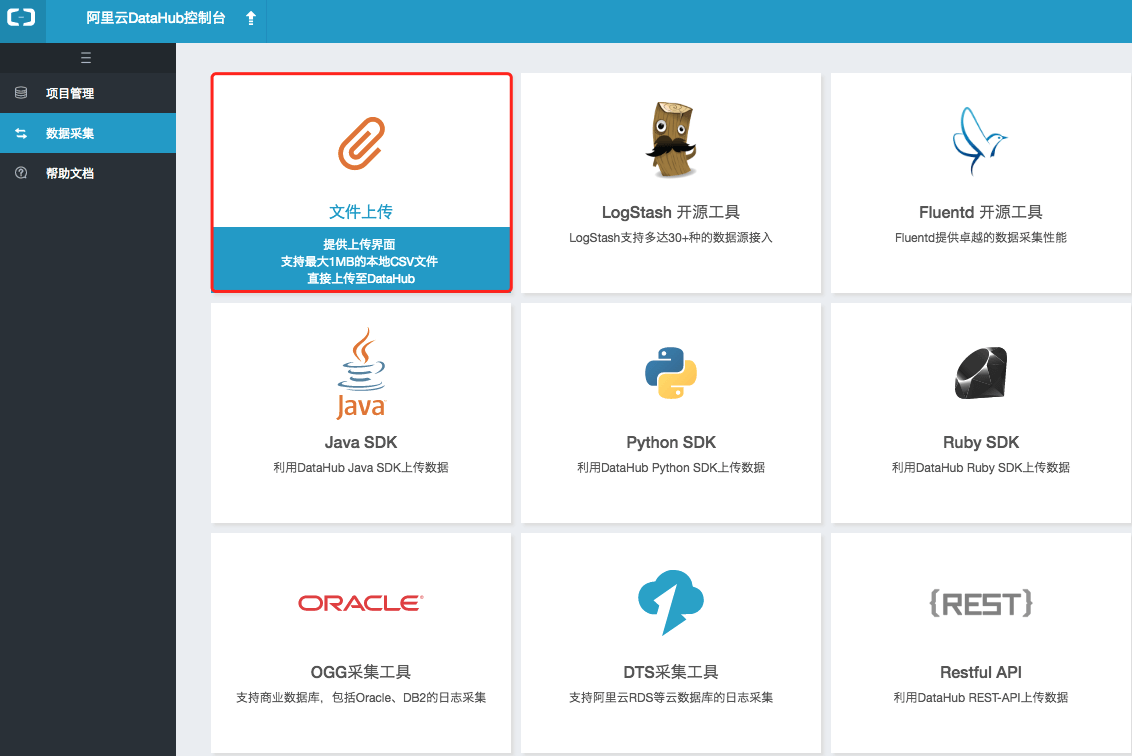Click the Aliyun logo in the header
The width and height of the screenshot is (1132, 756).
[21, 17]
